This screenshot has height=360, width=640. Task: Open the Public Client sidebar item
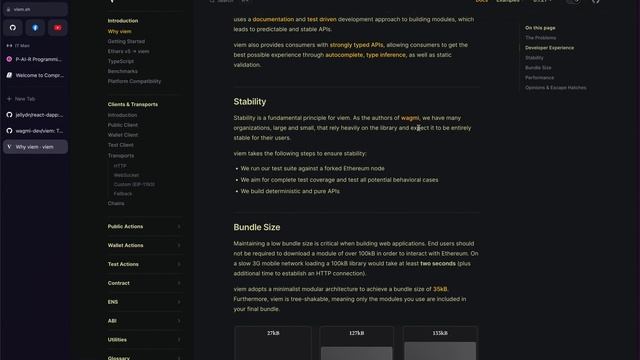tap(122, 125)
